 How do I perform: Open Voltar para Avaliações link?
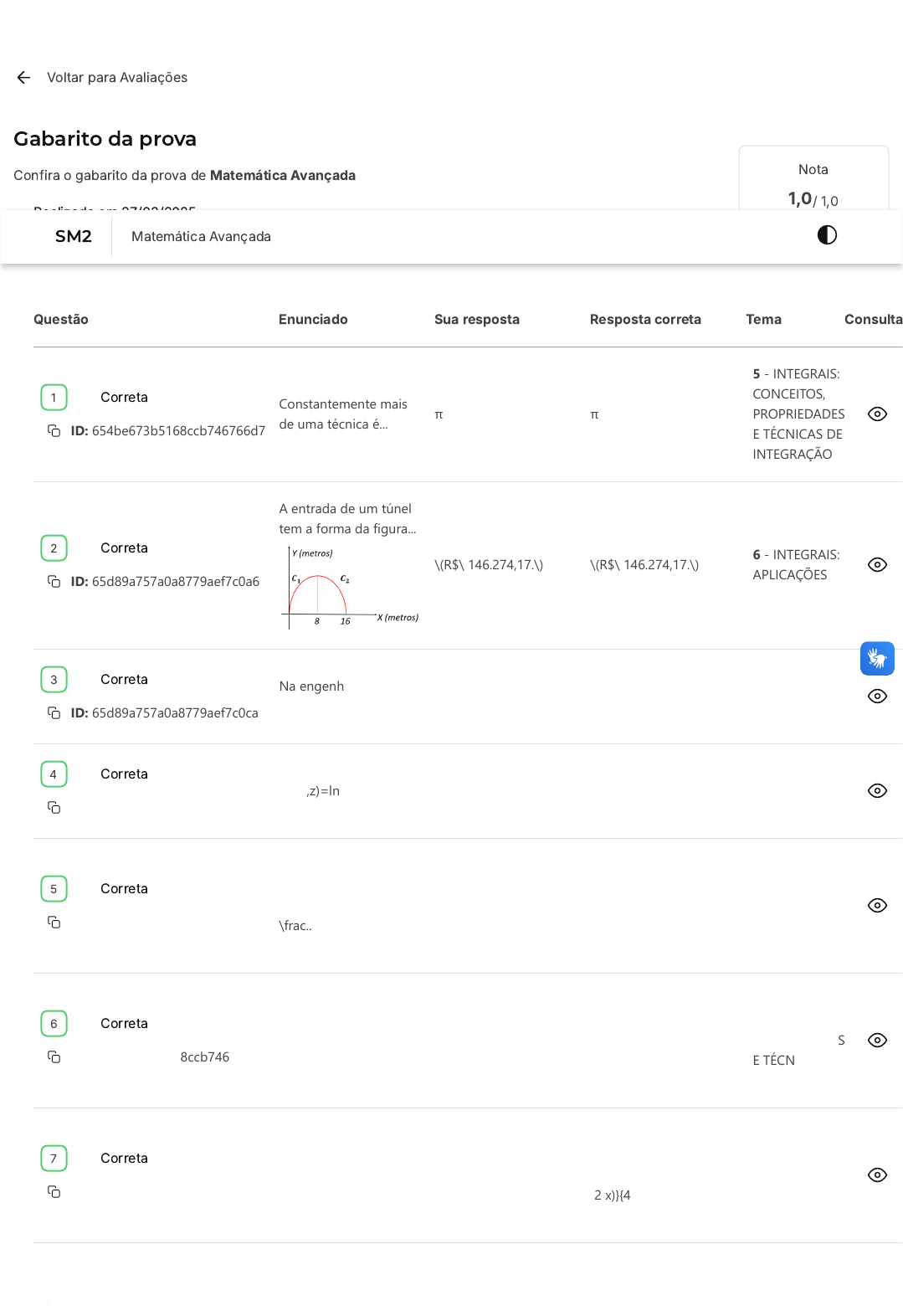pos(116,78)
